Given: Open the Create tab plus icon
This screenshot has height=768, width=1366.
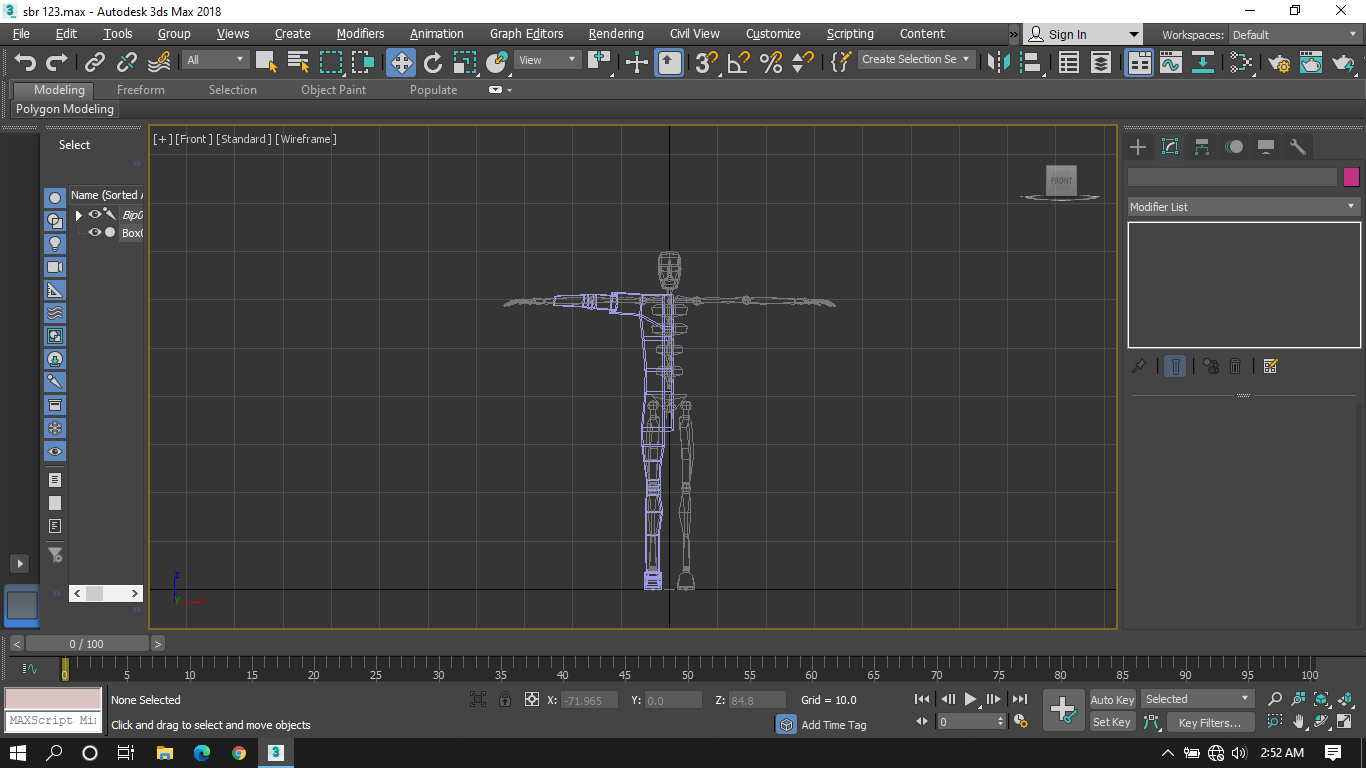Looking at the screenshot, I should coord(1138,147).
